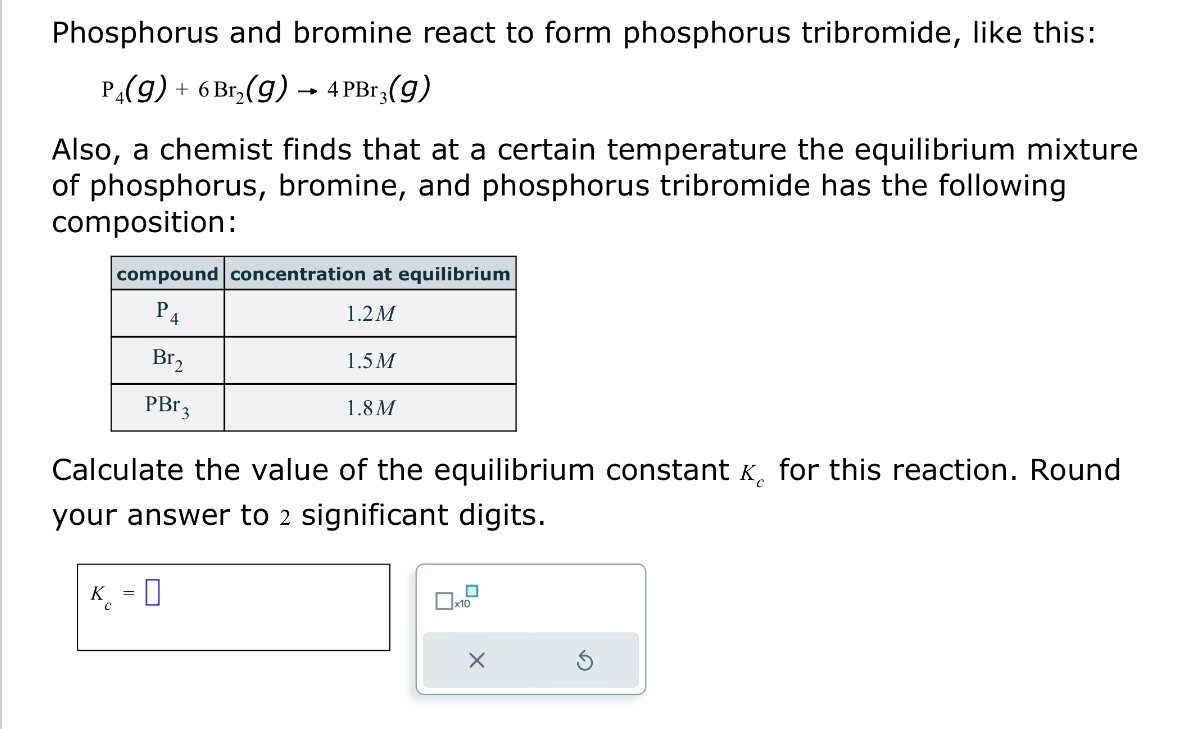
Task: Click the circular arrow beside the X icon
Action: tap(587, 661)
